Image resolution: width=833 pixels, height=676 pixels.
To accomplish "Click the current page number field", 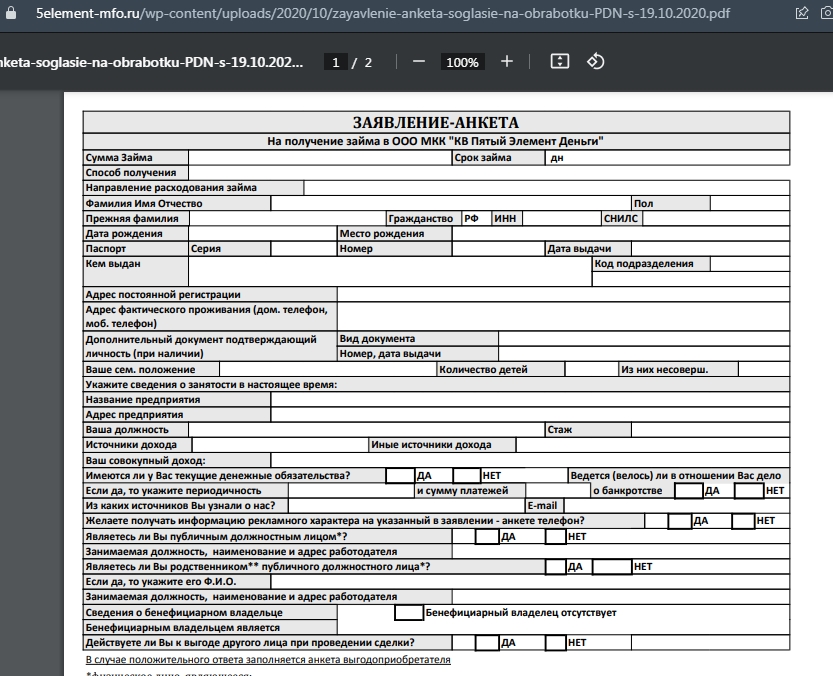I will click(338, 62).
